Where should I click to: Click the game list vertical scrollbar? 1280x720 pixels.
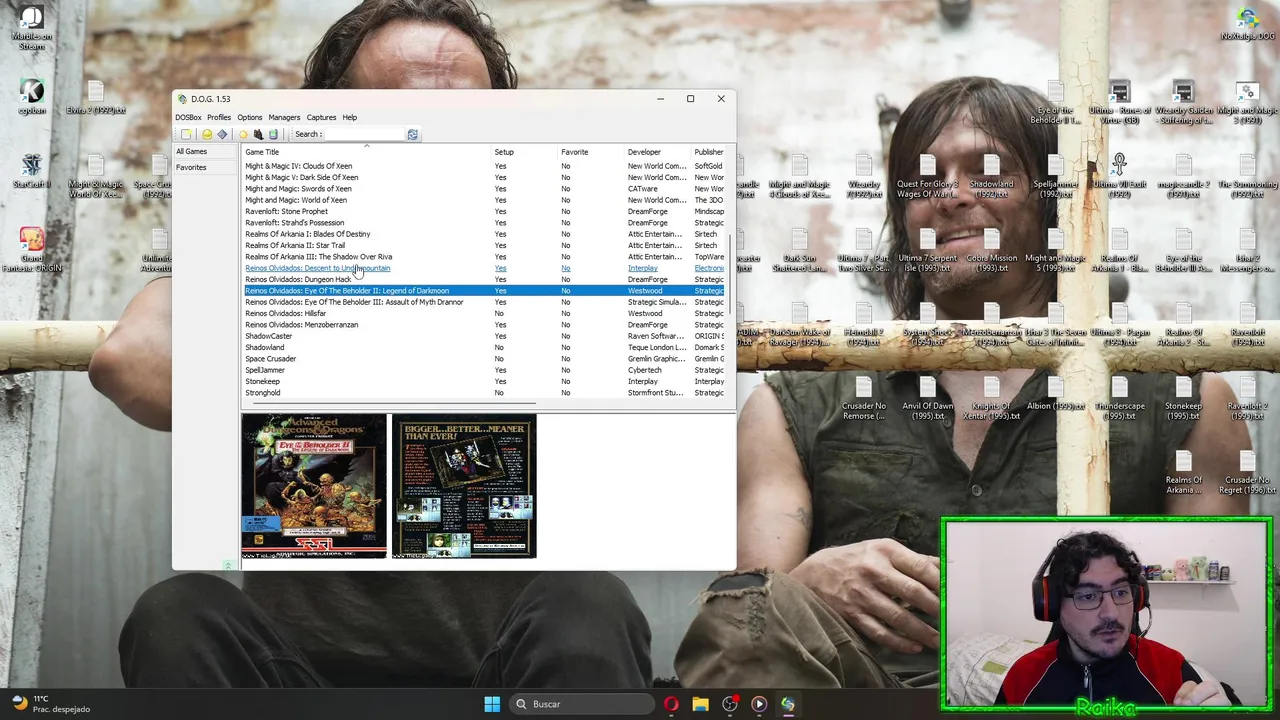point(731,275)
